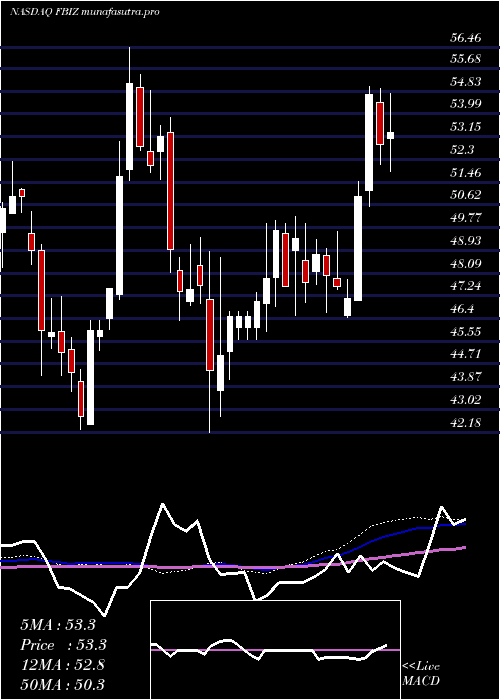Click the 53.15 price axis label
The height and width of the screenshot is (700, 500).
point(465,127)
